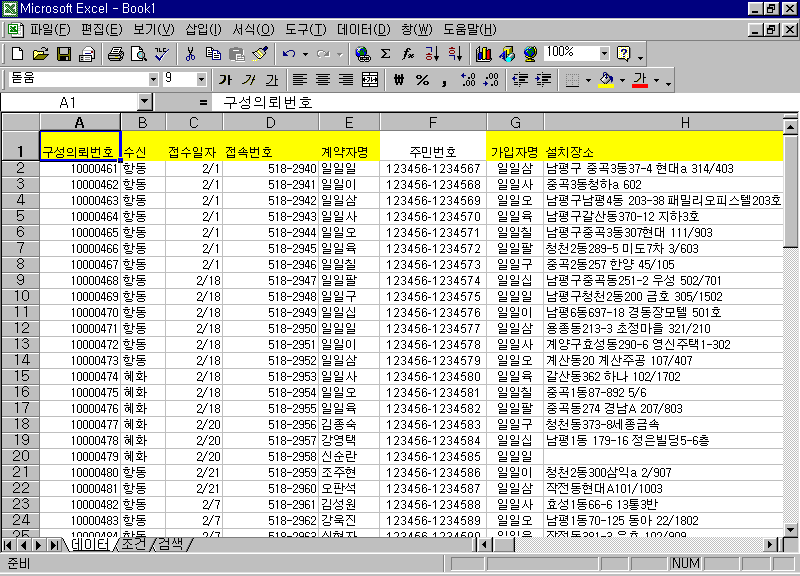This screenshot has height=576, width=800.
Task: Open the 삽입(I) menu
Action: 203,30
